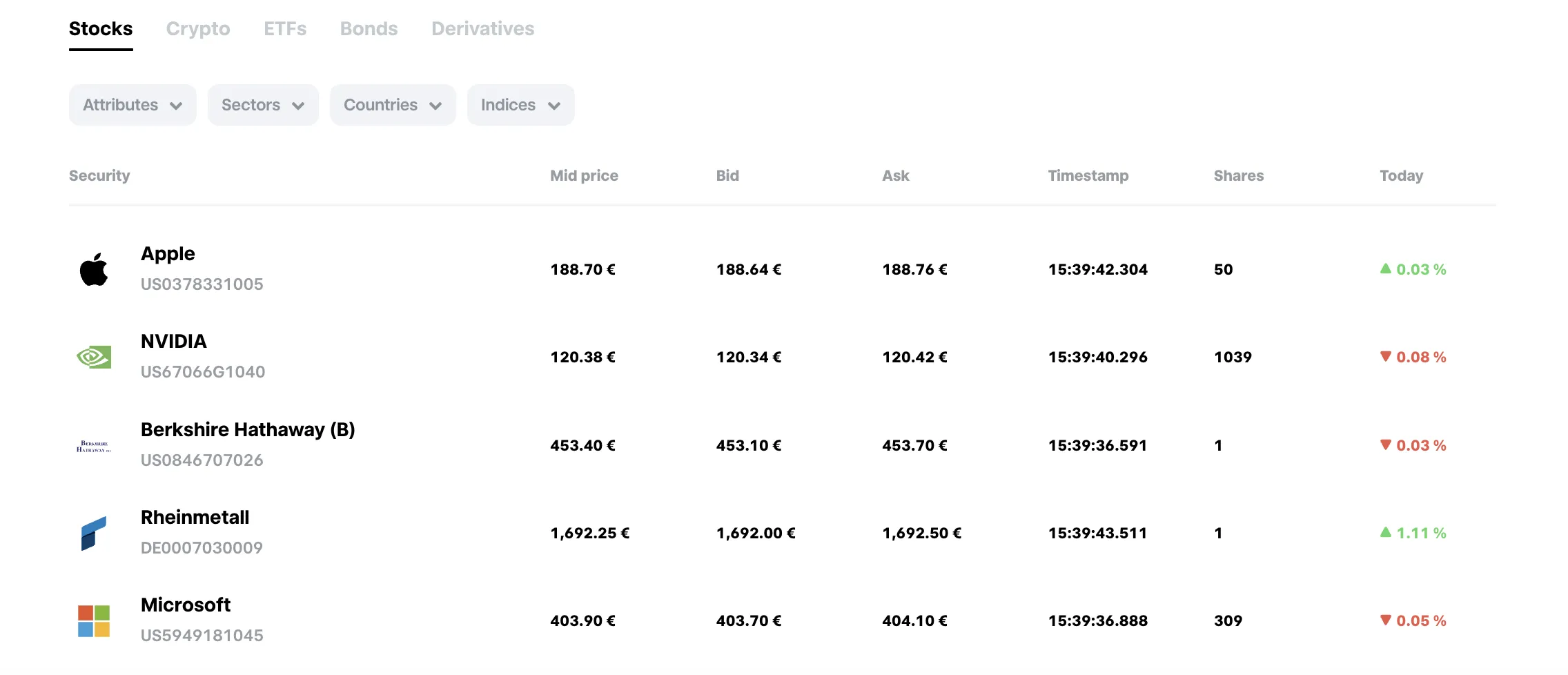The image size is (1568, 675).
Task: Click Apple's ISIN US0378331005
Action: (x=202, y=284)
